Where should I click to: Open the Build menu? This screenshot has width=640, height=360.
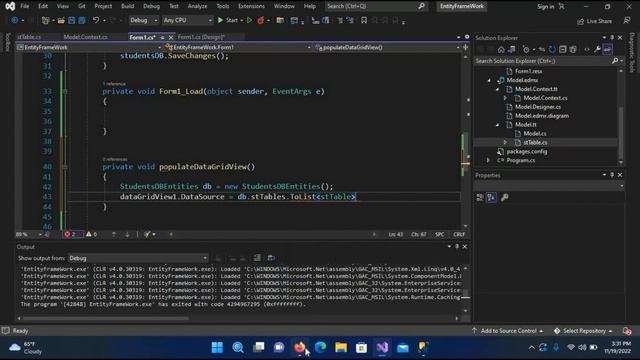point(127,6)
